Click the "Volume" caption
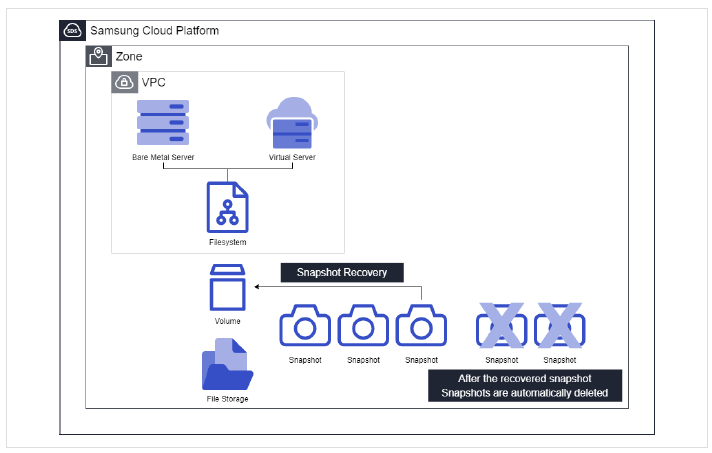 point(227,321)
